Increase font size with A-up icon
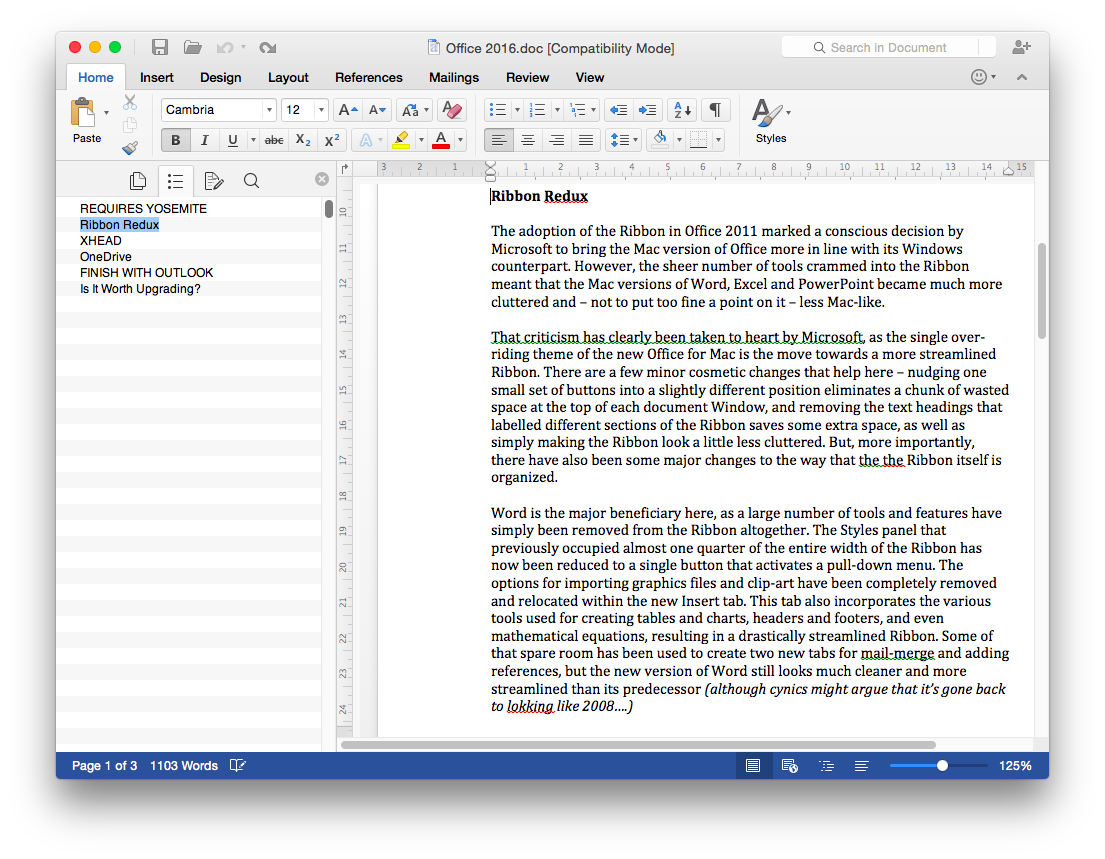Image resolution: width=1105 pixels, height=859 pixels. point(347,110)
